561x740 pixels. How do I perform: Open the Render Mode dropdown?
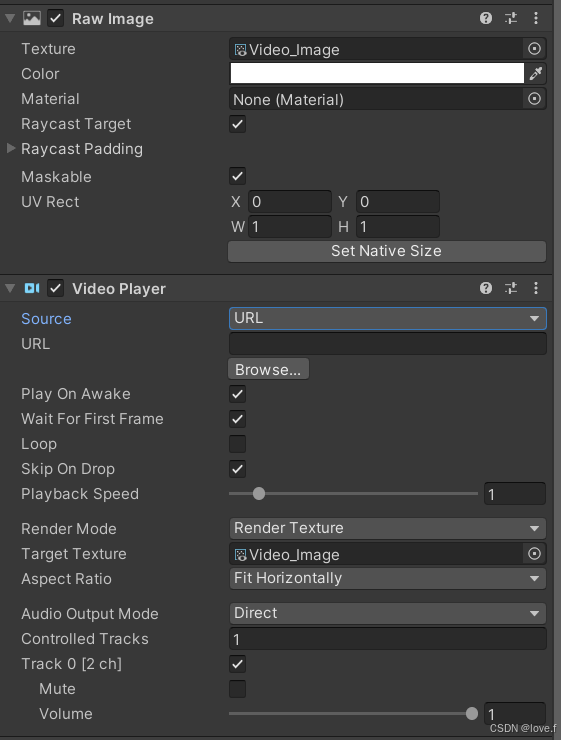[x=387, y=528]
